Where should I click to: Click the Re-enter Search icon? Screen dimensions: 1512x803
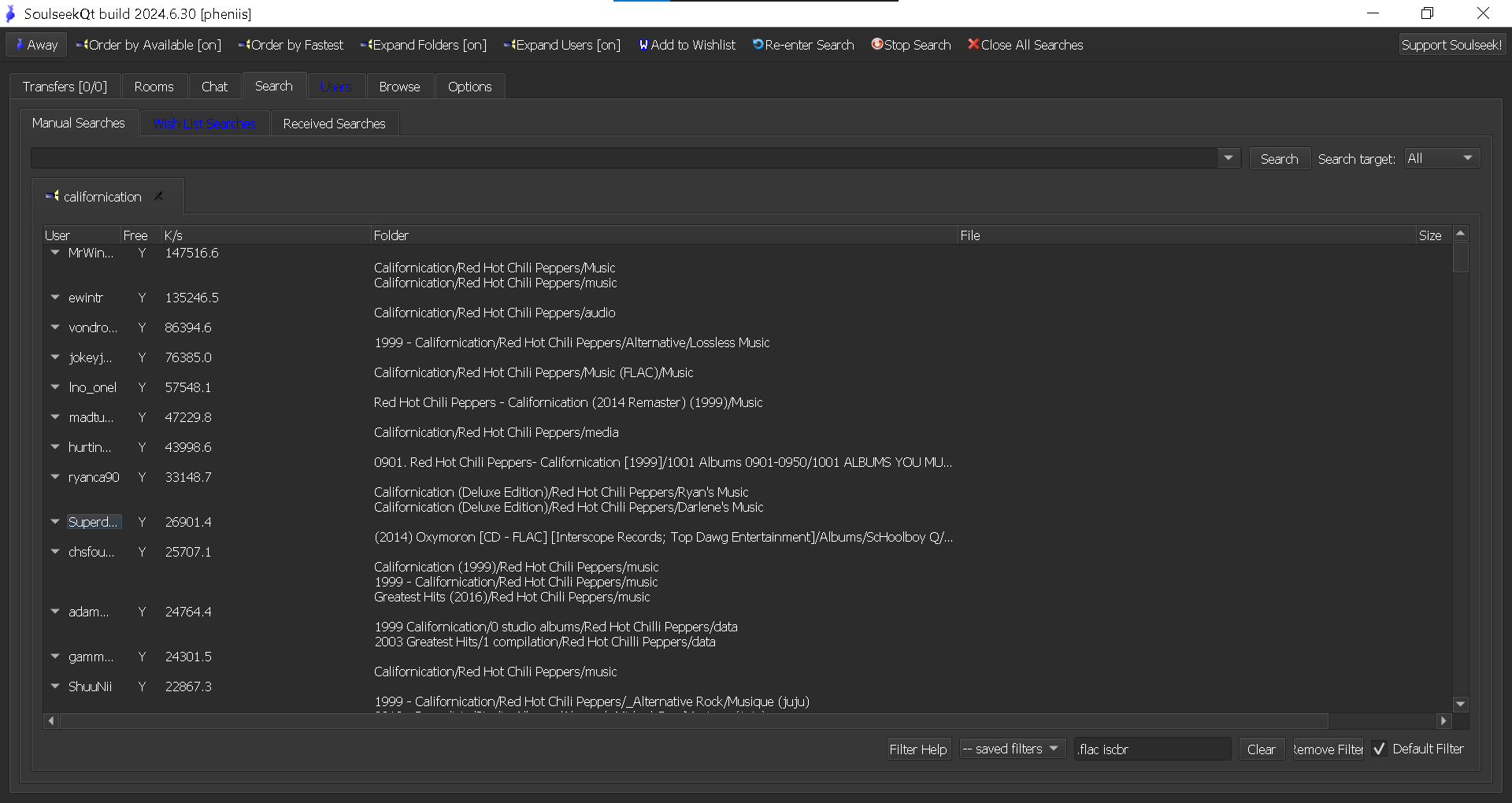pyautogui.click(x=758, y=45)
